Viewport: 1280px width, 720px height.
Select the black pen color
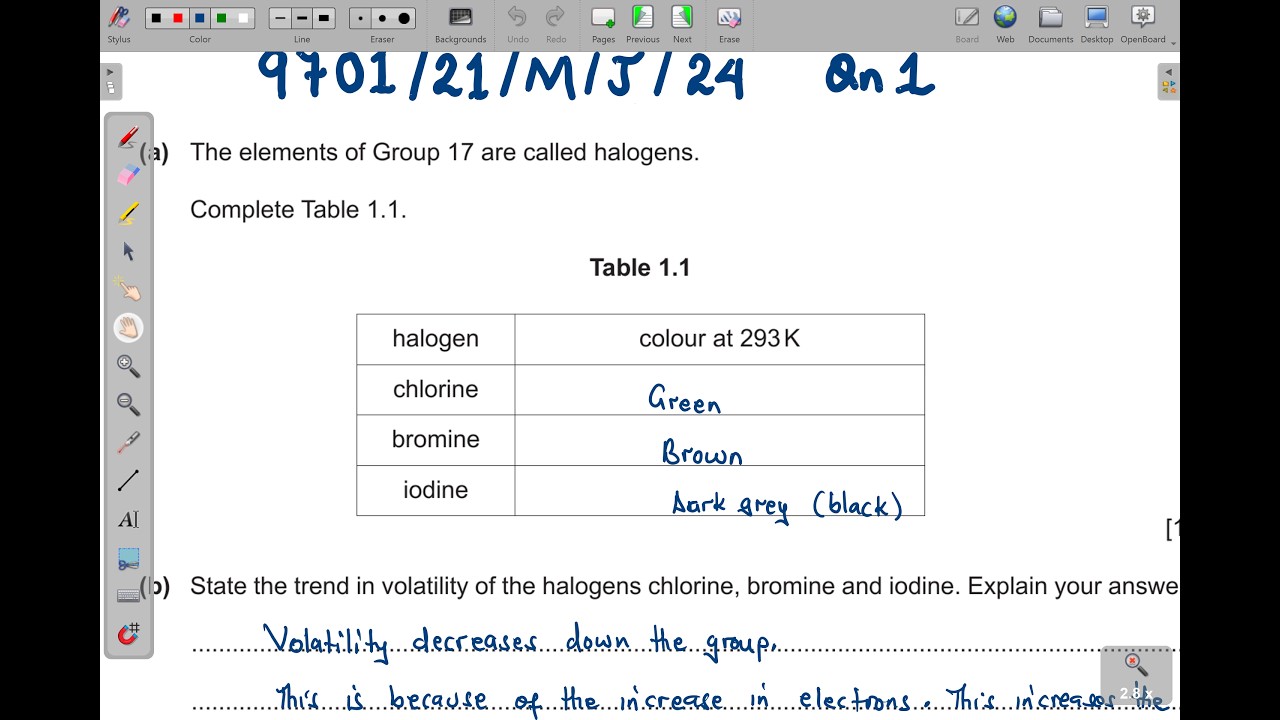(156, 18)
